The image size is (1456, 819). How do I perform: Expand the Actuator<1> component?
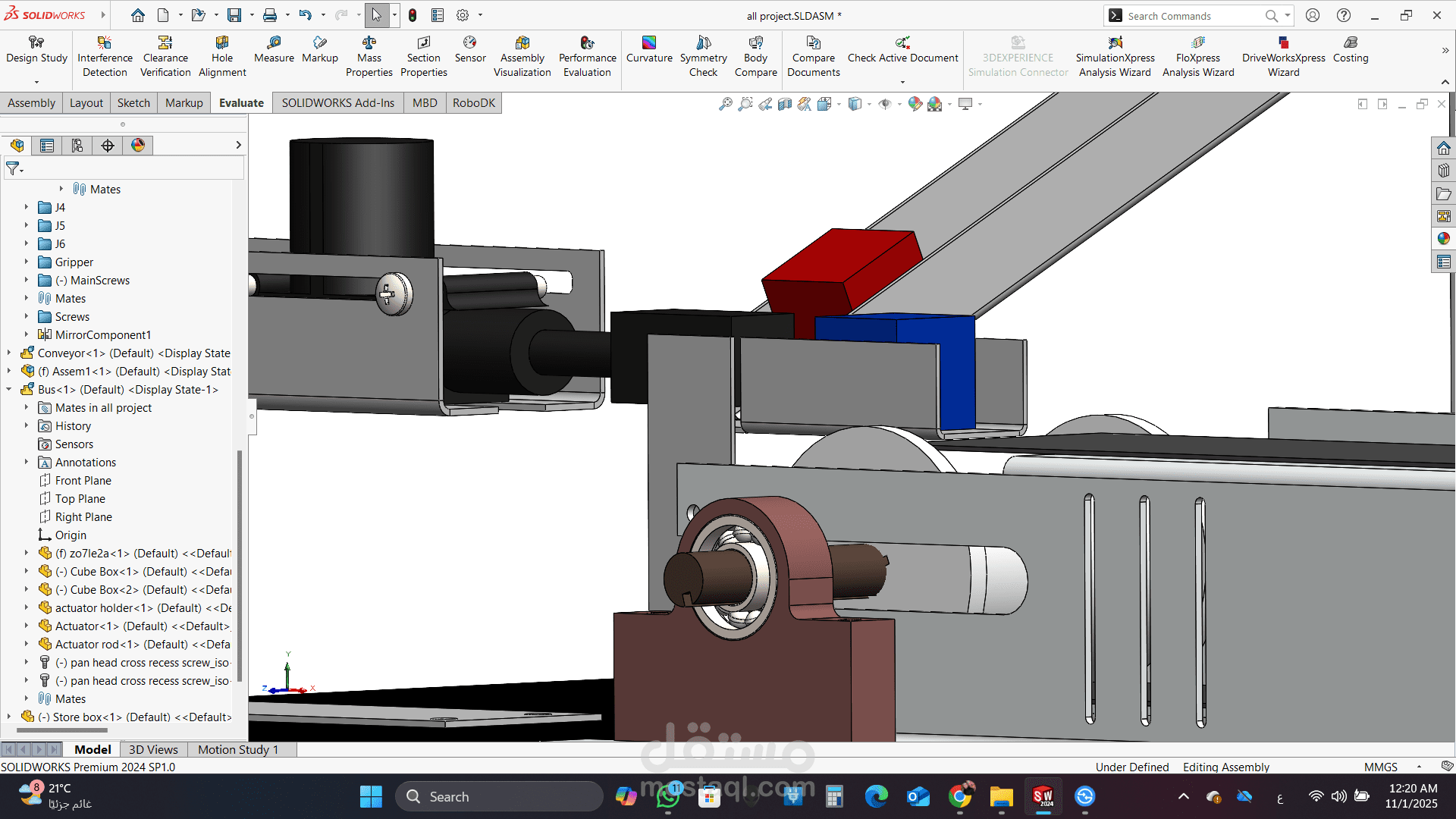(x=26, y=626)
